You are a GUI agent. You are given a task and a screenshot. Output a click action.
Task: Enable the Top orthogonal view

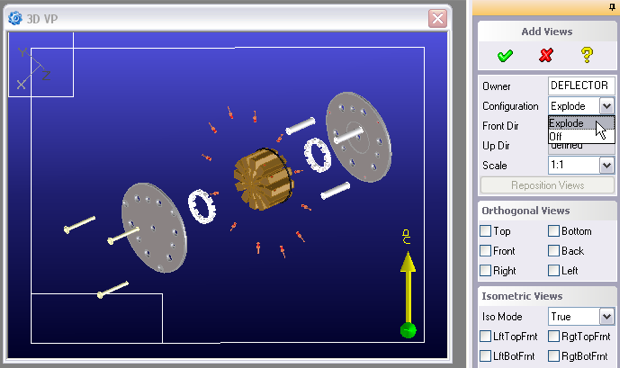coord(485,231)
